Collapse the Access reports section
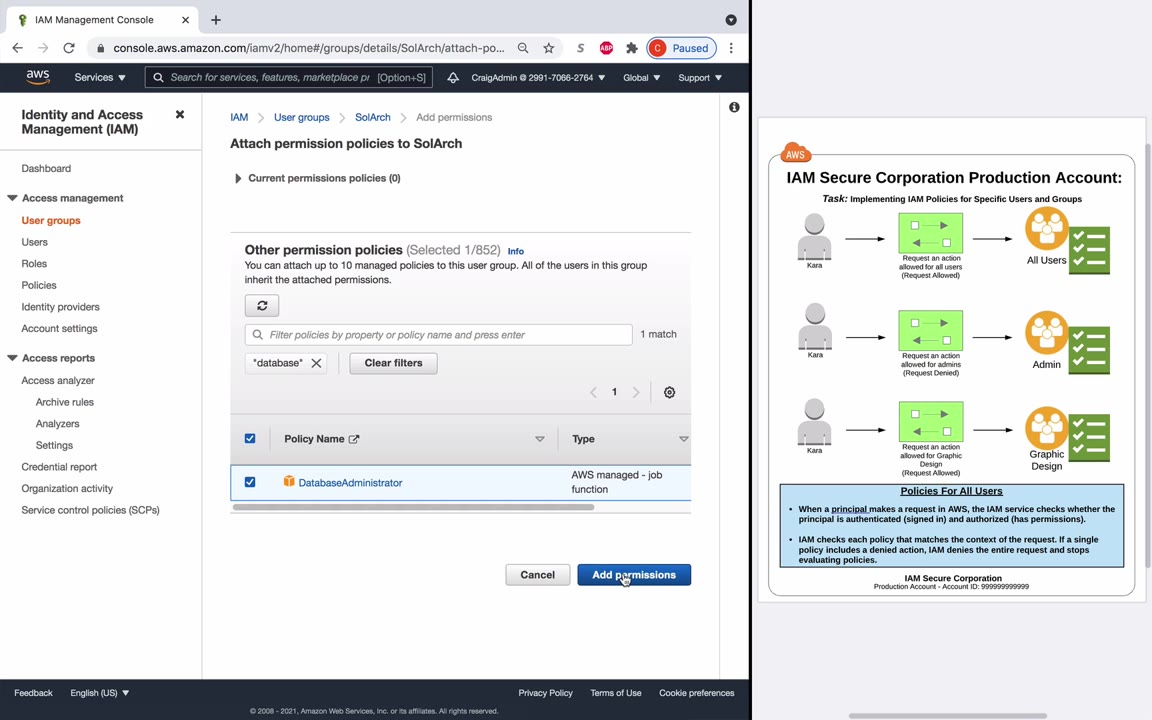The height and width of the screenshot is (720, 1152). pyautogui.click(x=12, y=358)
